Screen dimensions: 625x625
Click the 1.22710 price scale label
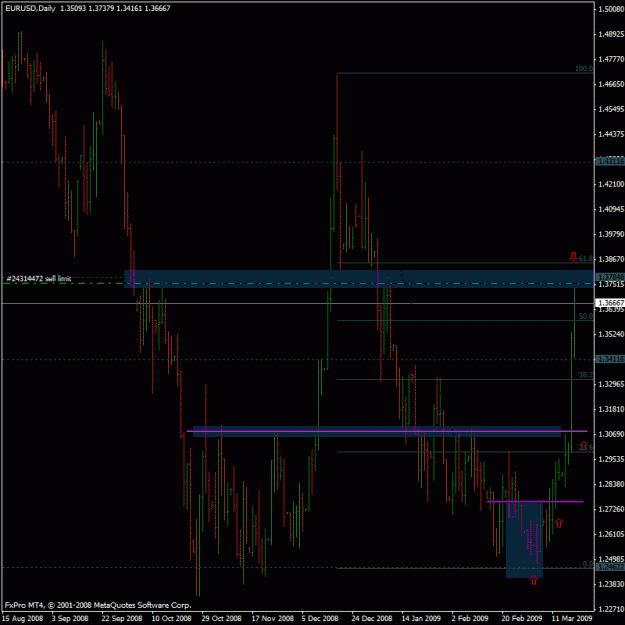pyautogui.click(x=611, y=609)
